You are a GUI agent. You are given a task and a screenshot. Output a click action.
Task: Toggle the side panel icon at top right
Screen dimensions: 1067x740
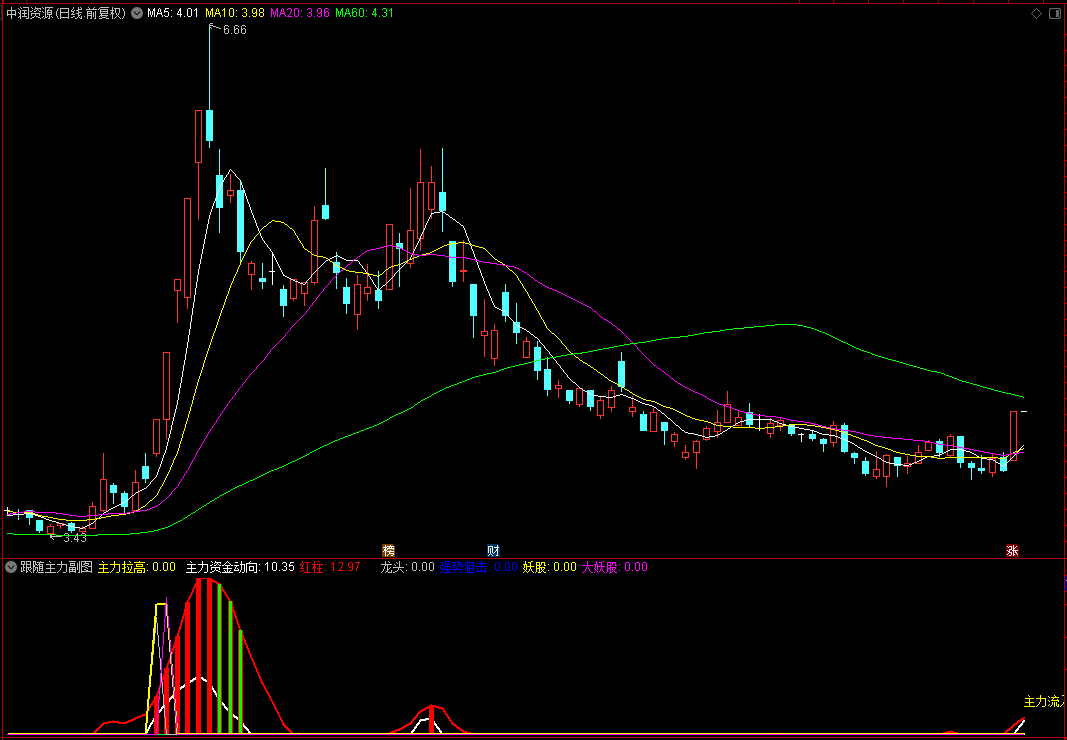pyautogui.click(x=1055, y=13)
